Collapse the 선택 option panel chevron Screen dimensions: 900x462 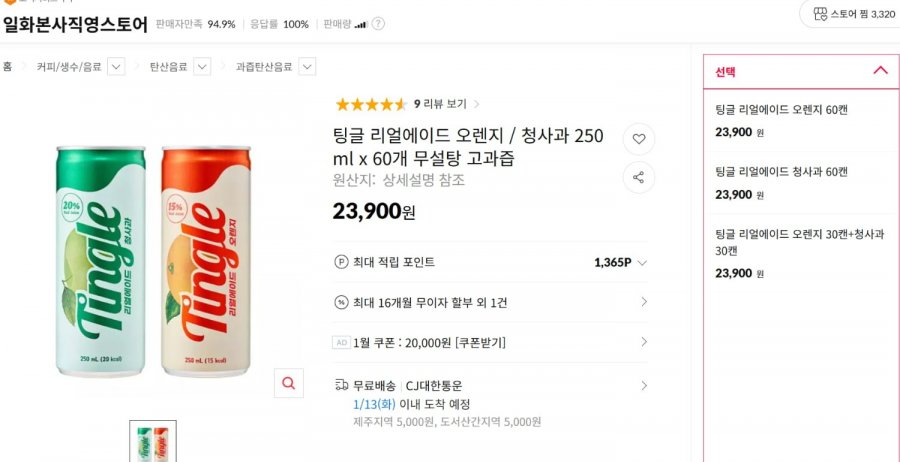pos(880,71)
